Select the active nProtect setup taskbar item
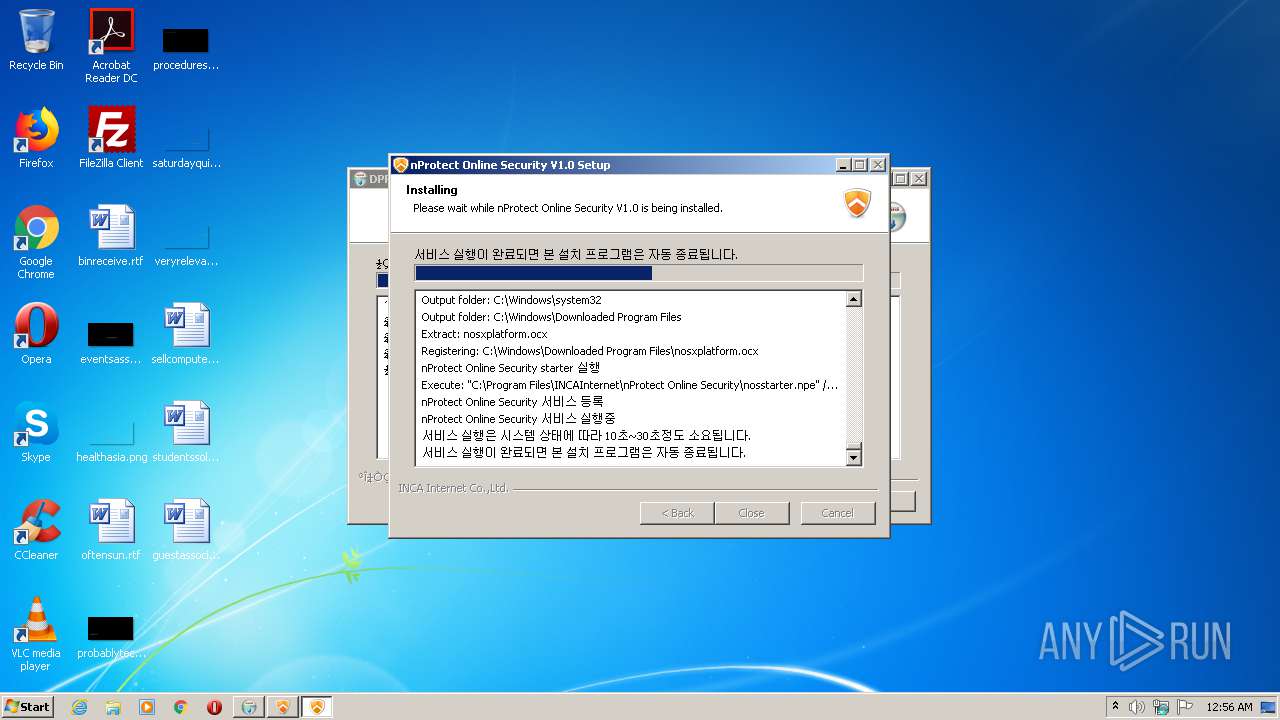This screenshot has width=1280, height=720. tap(317, 707)
